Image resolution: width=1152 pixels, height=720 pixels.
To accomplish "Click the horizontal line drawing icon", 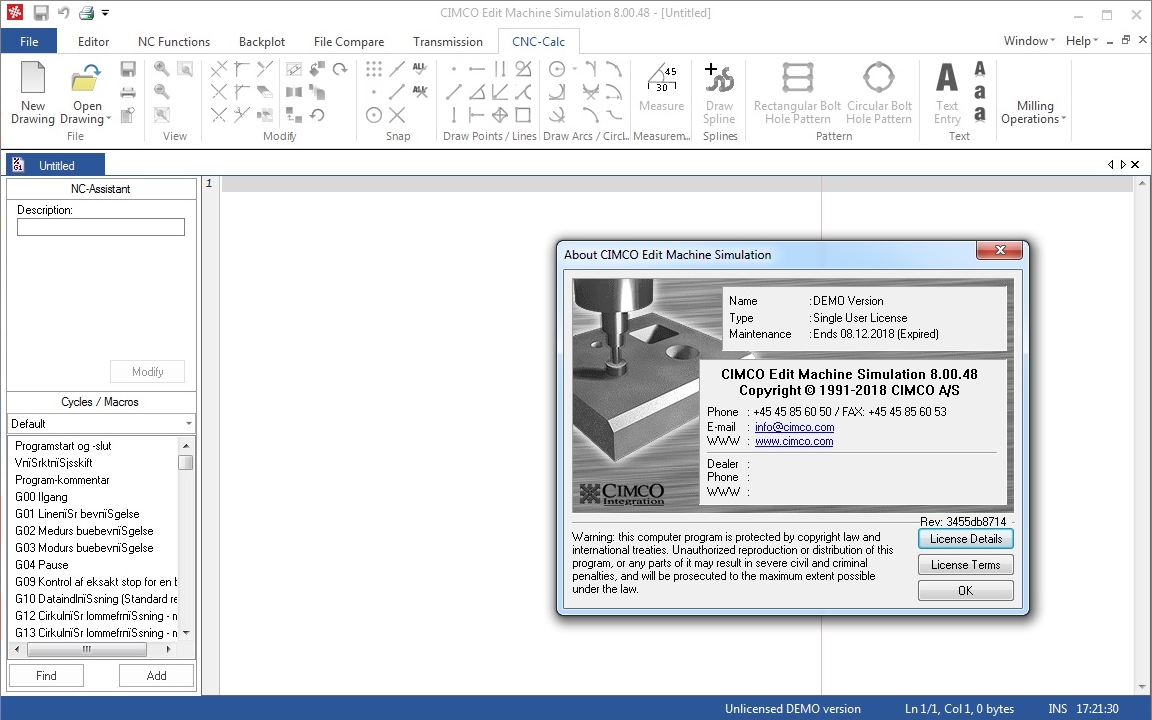I will point(477,69).
